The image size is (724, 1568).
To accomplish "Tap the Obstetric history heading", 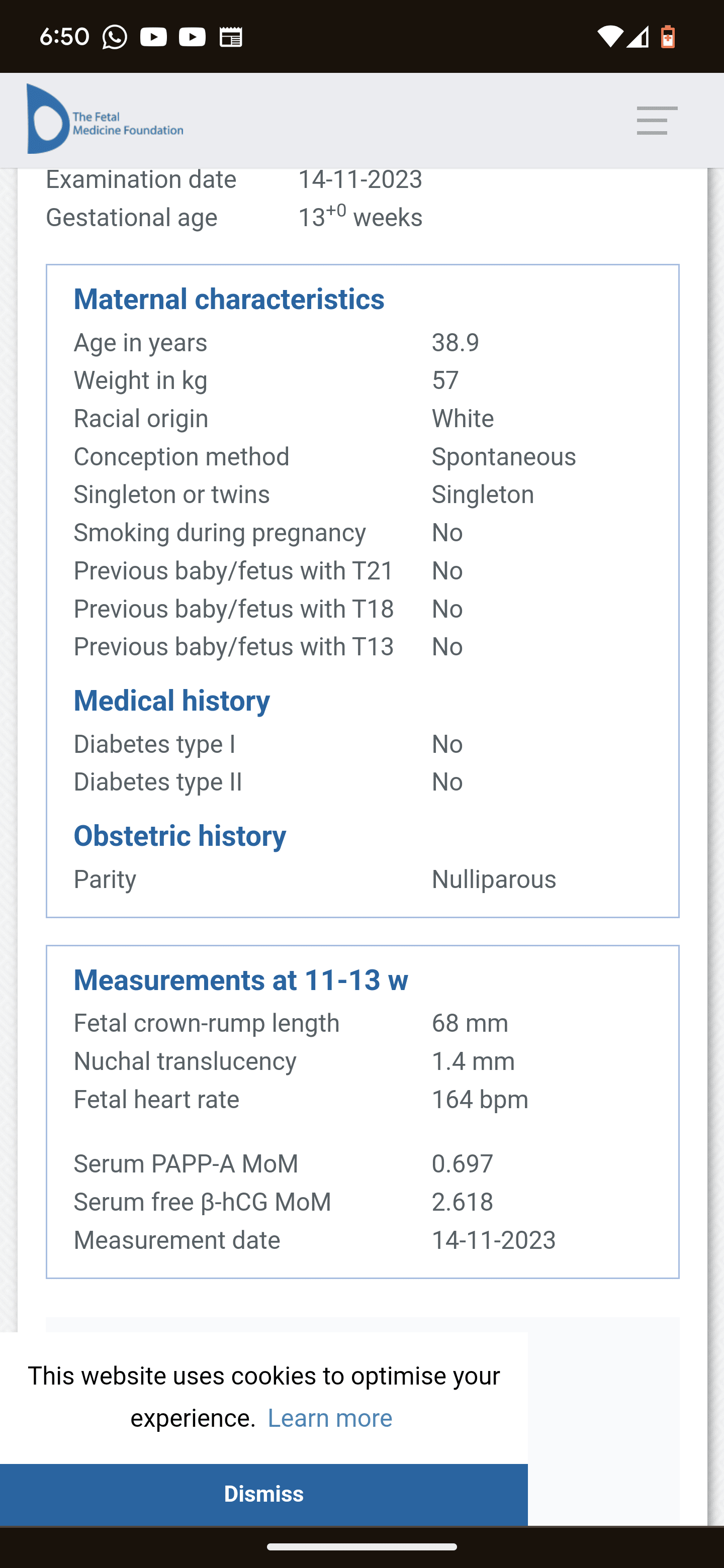I will [x=179, y=836].
